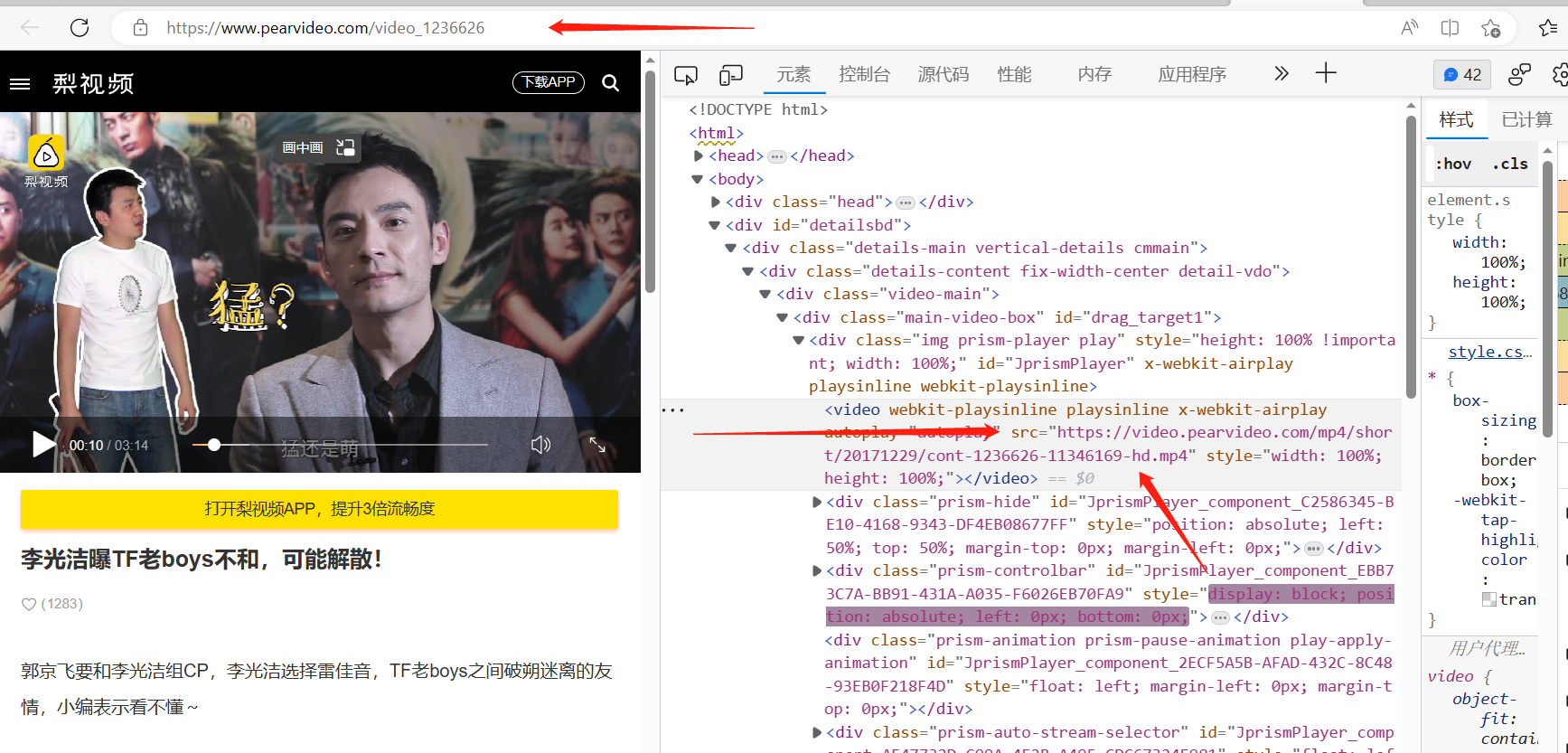Add a new DevTools tab with plus icon

pyautogui.click(x=1326, y=73)
